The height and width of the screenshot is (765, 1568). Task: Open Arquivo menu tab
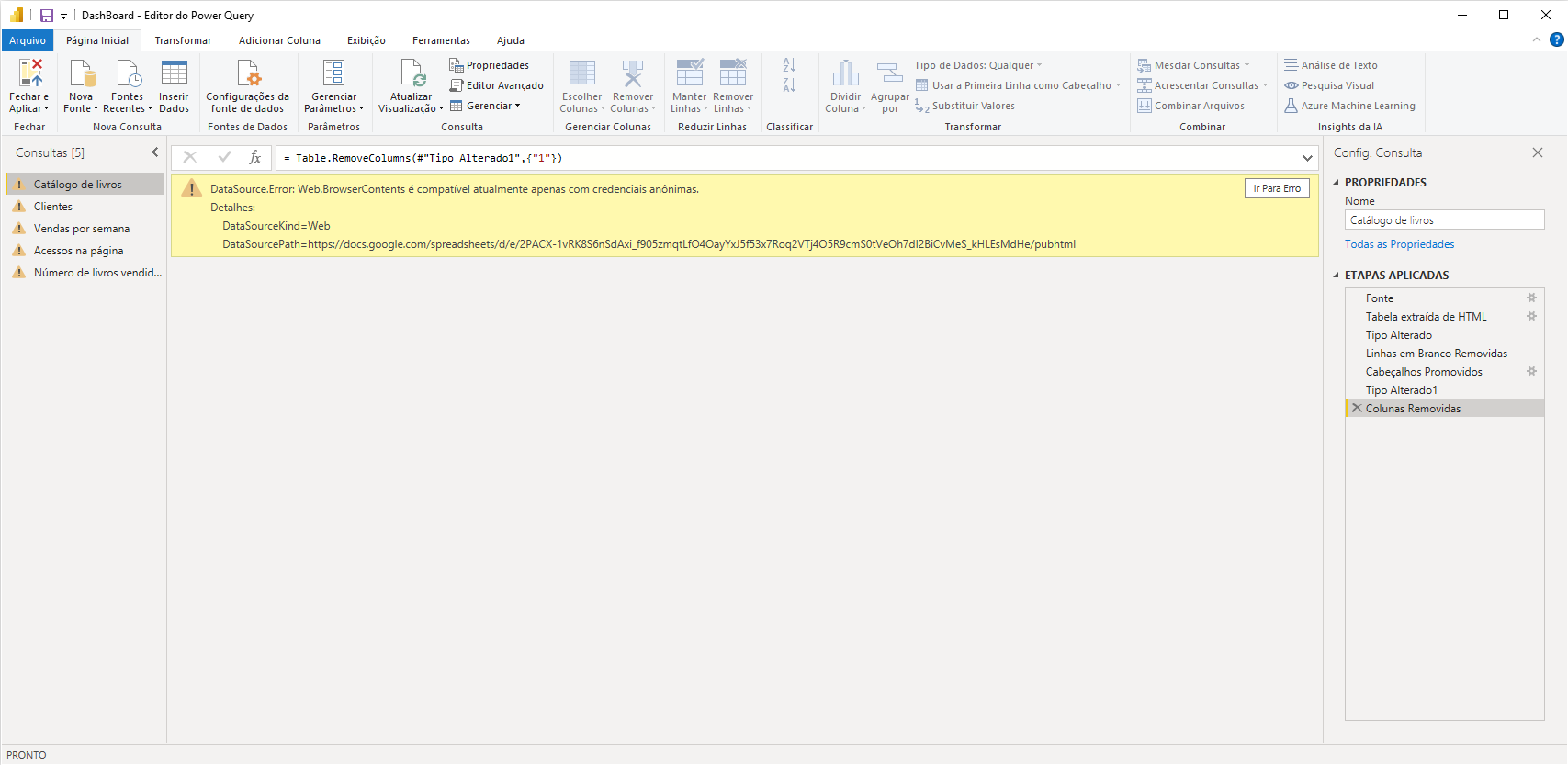click(x=28, y=40)
